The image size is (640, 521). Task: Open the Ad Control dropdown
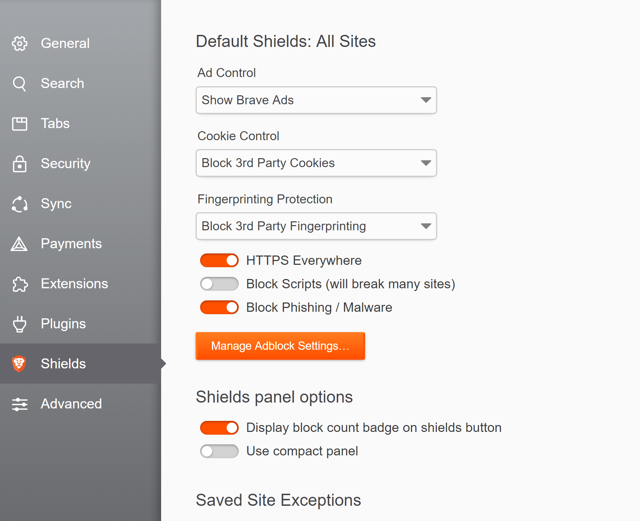[x=316, y=100]
